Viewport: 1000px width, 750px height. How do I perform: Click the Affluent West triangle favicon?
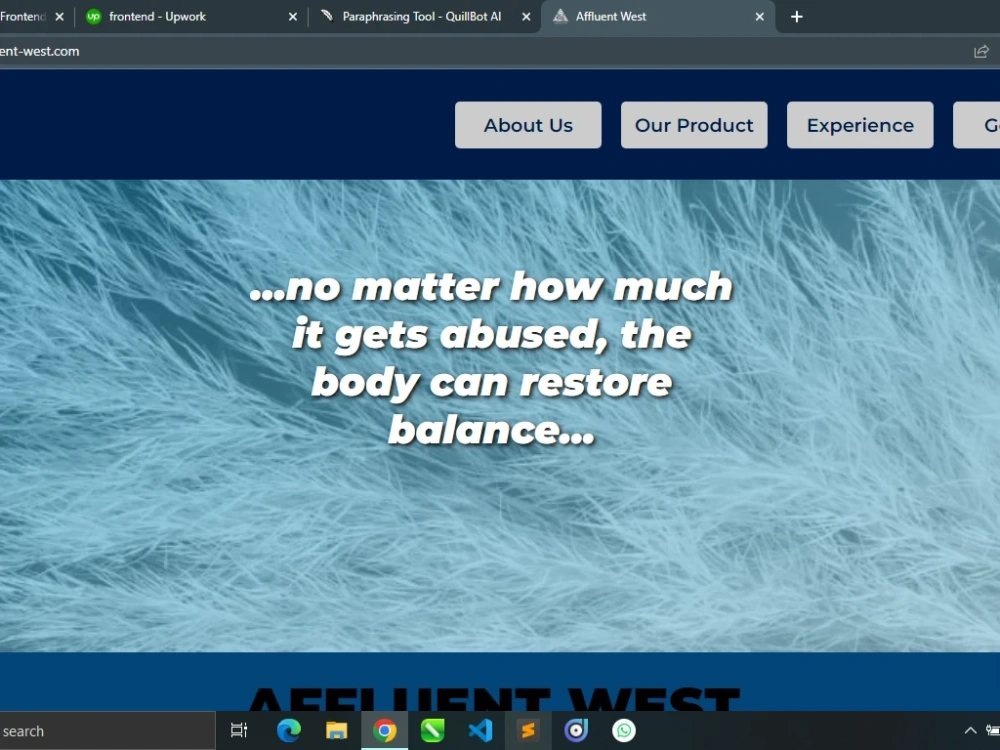(x=560, y=16)
